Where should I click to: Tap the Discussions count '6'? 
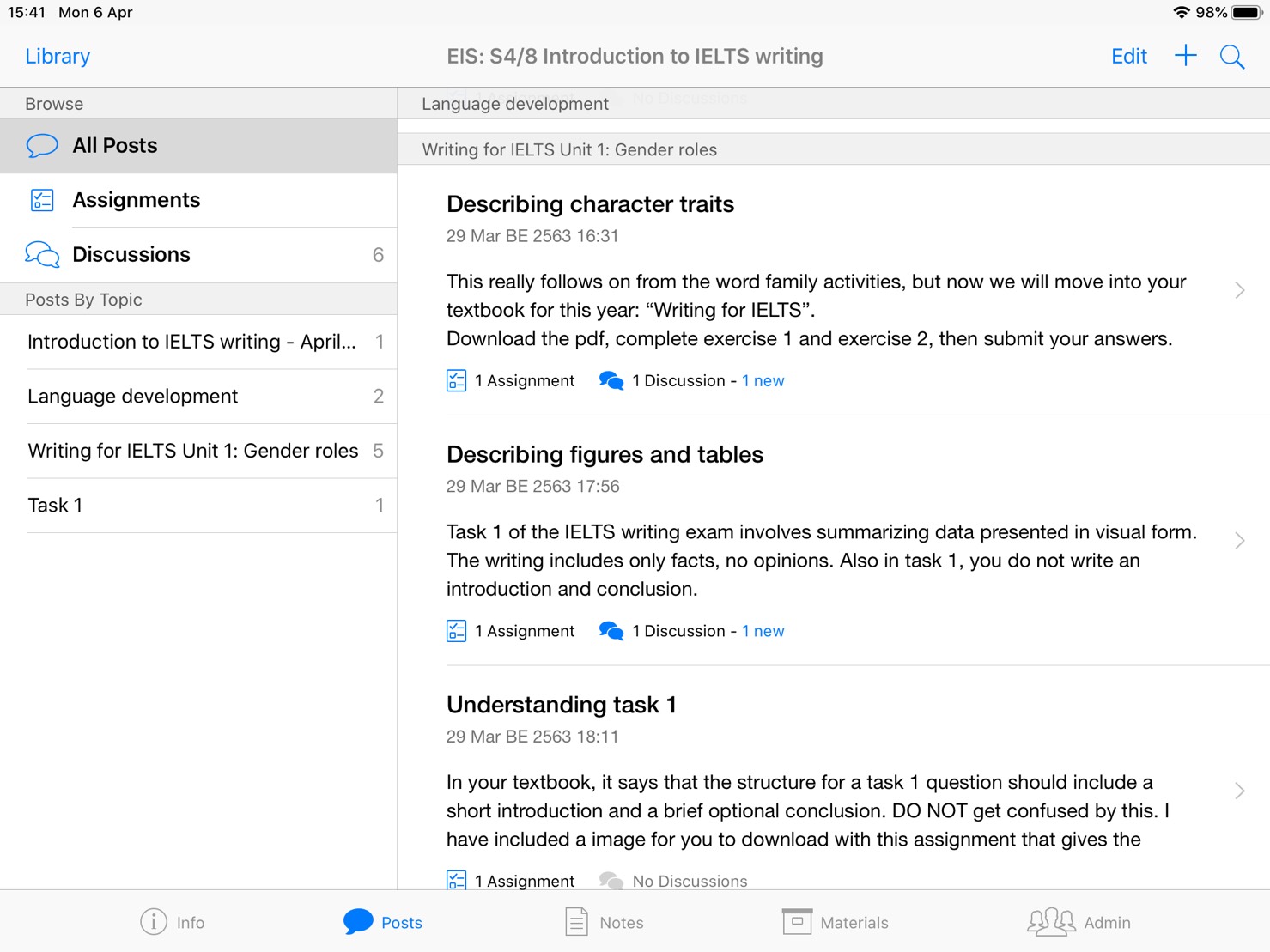[x=378, y=255]
